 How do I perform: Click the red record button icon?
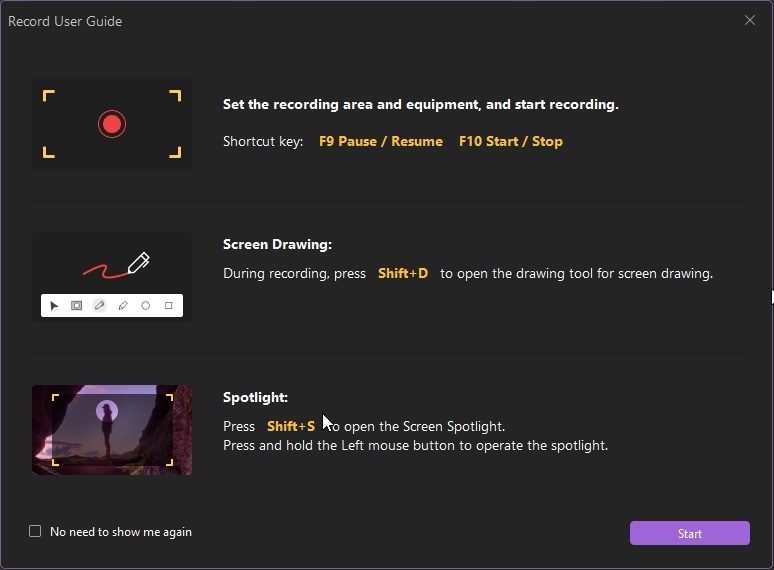(x=112, y=124)
